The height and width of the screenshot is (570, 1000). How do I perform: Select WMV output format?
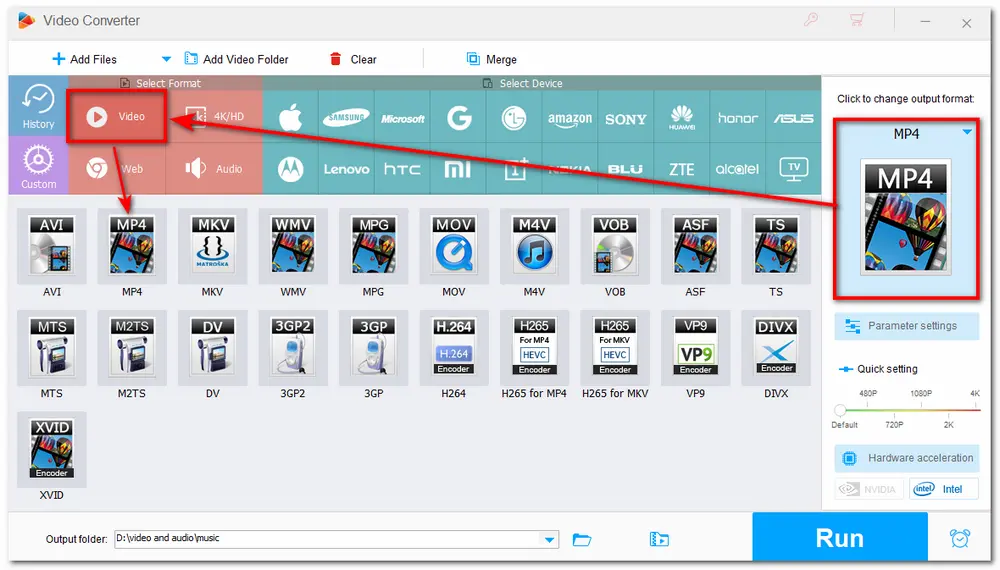click(x=293, y=246)
